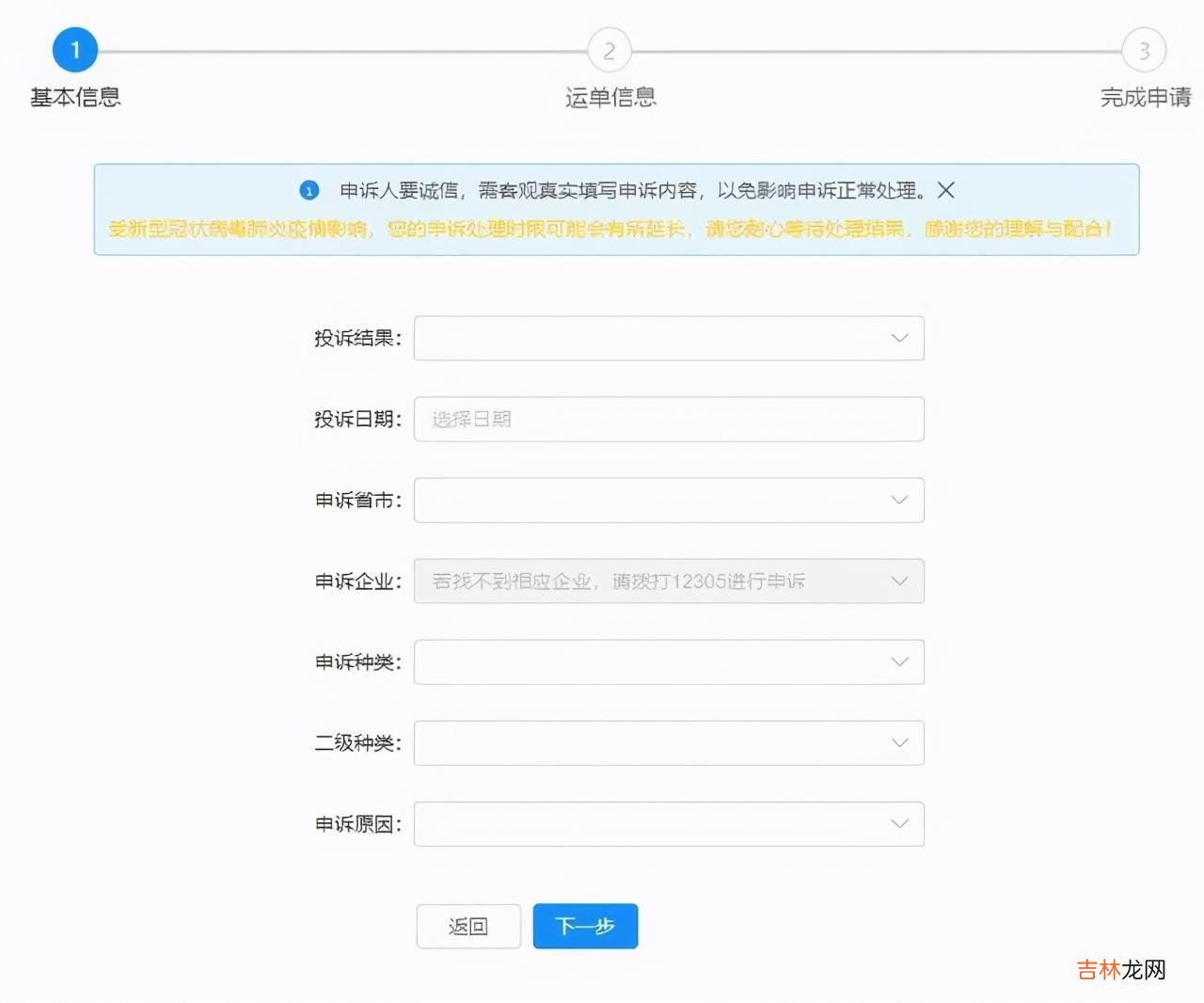Close the notice banner with X
This screenshot has width=1204, height=1003.
point(946,190)
